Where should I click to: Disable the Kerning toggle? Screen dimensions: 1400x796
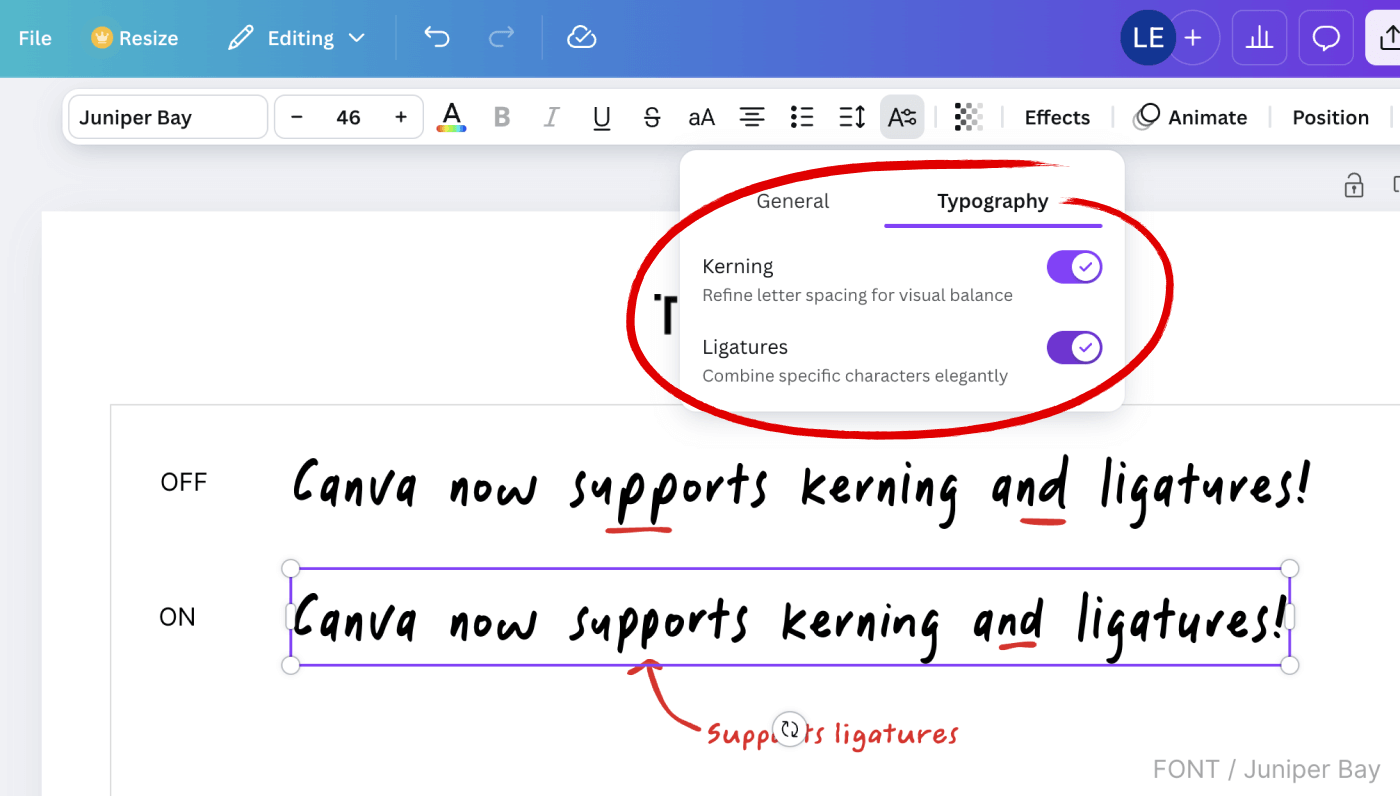pyautogui.click(x=1074, y=267)
